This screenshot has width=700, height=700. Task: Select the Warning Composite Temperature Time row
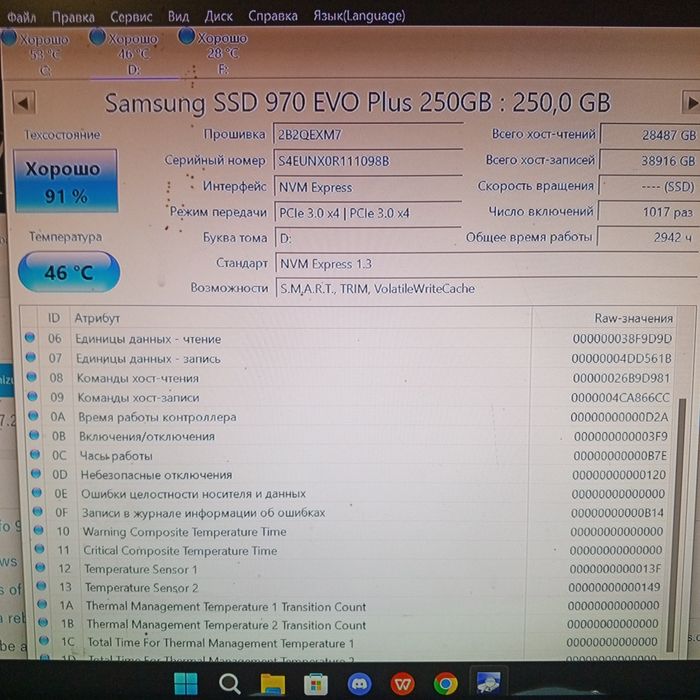pyautogui.click(x=350, y=532)
